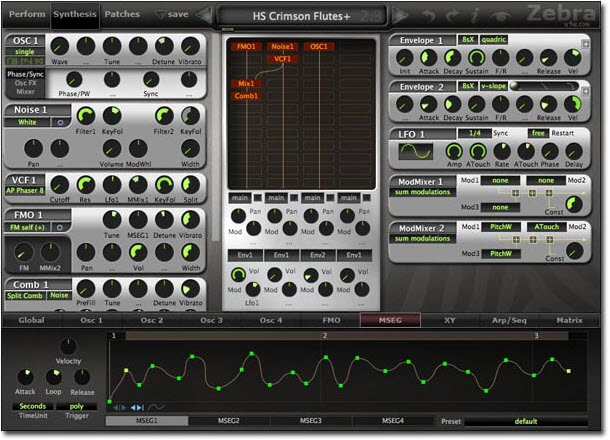Open the Noise 1 White type dropdown
The width and height of the screenshot is (610, 440).
click(x=26, y=122)
